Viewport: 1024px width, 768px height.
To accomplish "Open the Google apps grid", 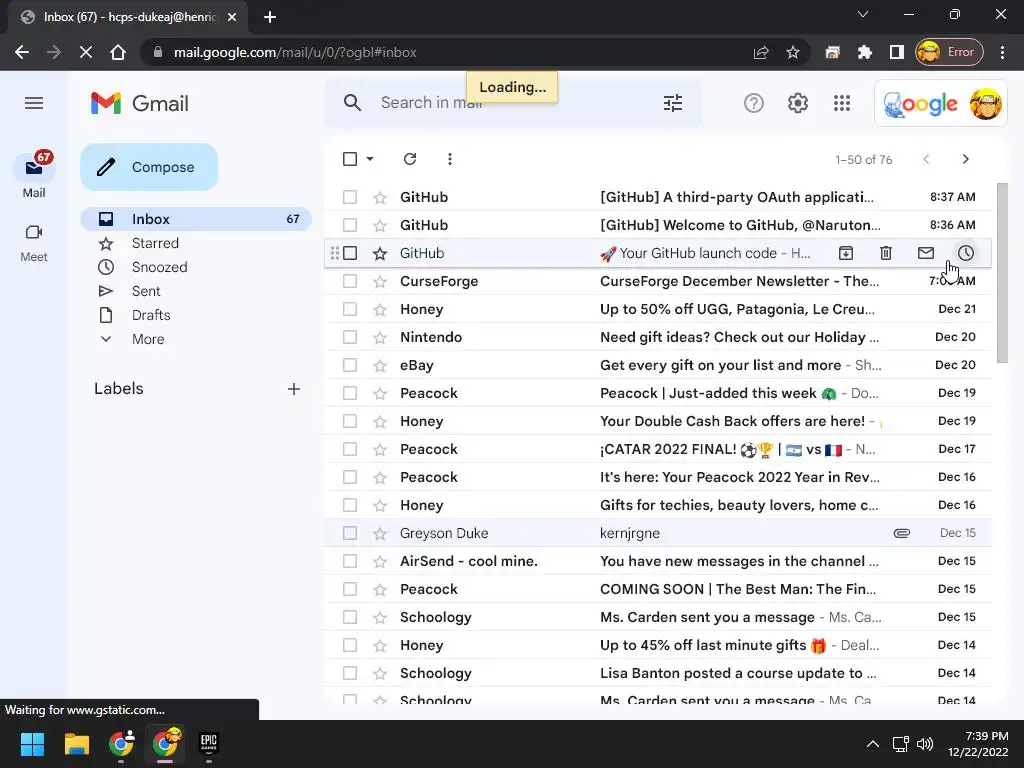I will (842, 103).
